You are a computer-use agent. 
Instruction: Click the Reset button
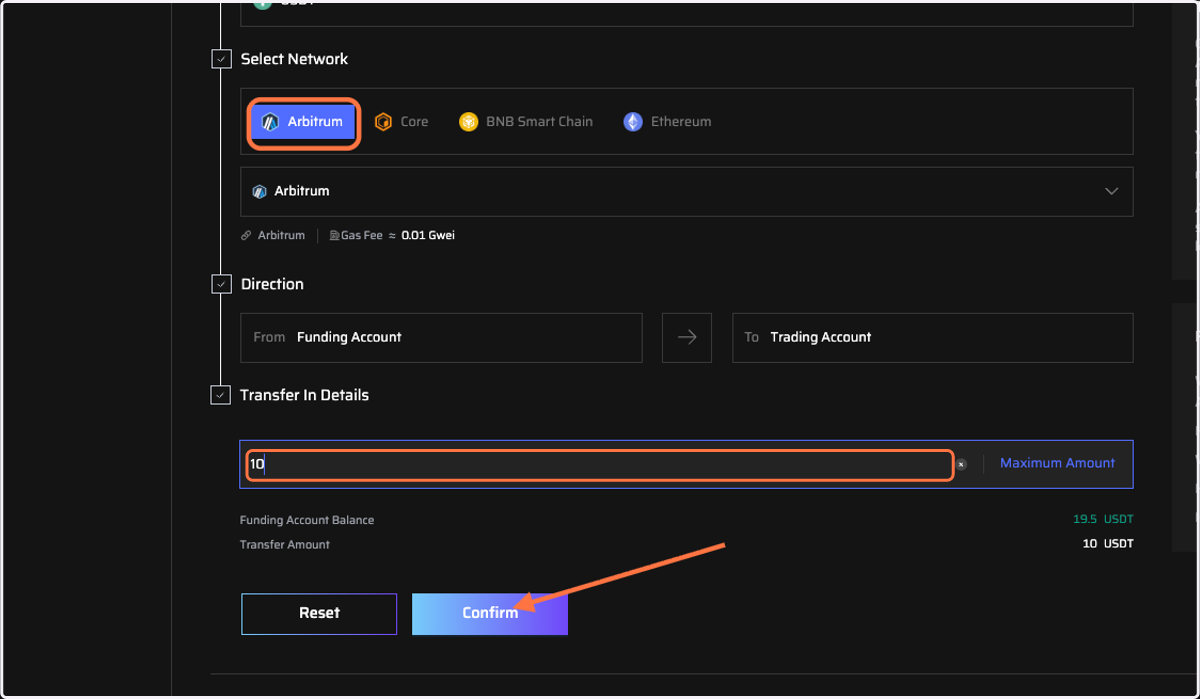pos(319,613)
